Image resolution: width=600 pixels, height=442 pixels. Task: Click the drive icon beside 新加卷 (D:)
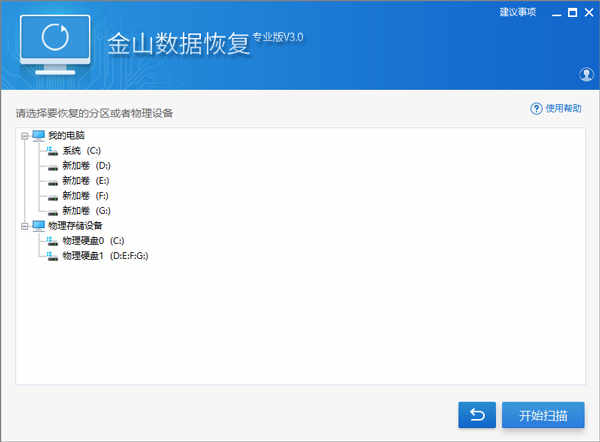tap(53, 167)
